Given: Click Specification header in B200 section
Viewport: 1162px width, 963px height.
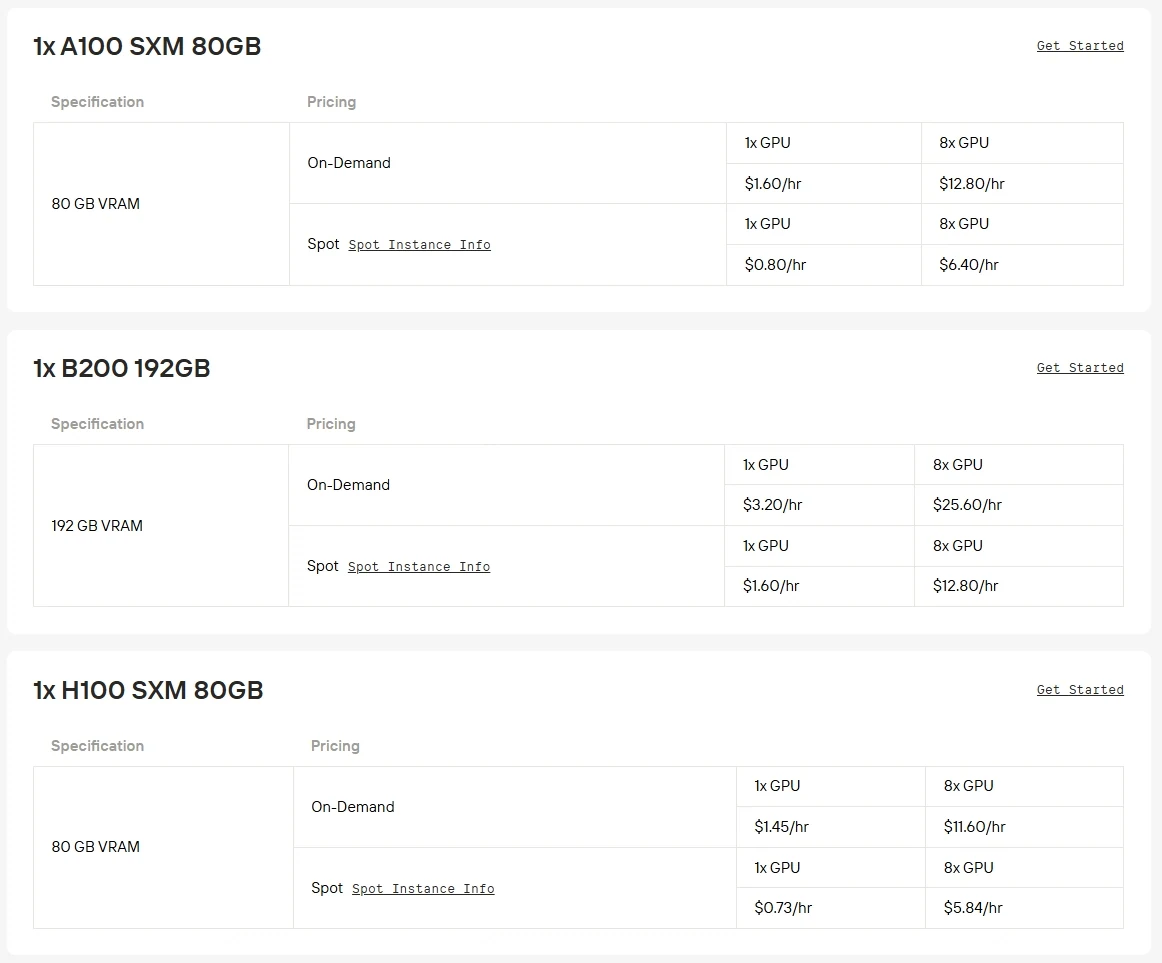Looking at the screenshot, I should tap(98, 424).
